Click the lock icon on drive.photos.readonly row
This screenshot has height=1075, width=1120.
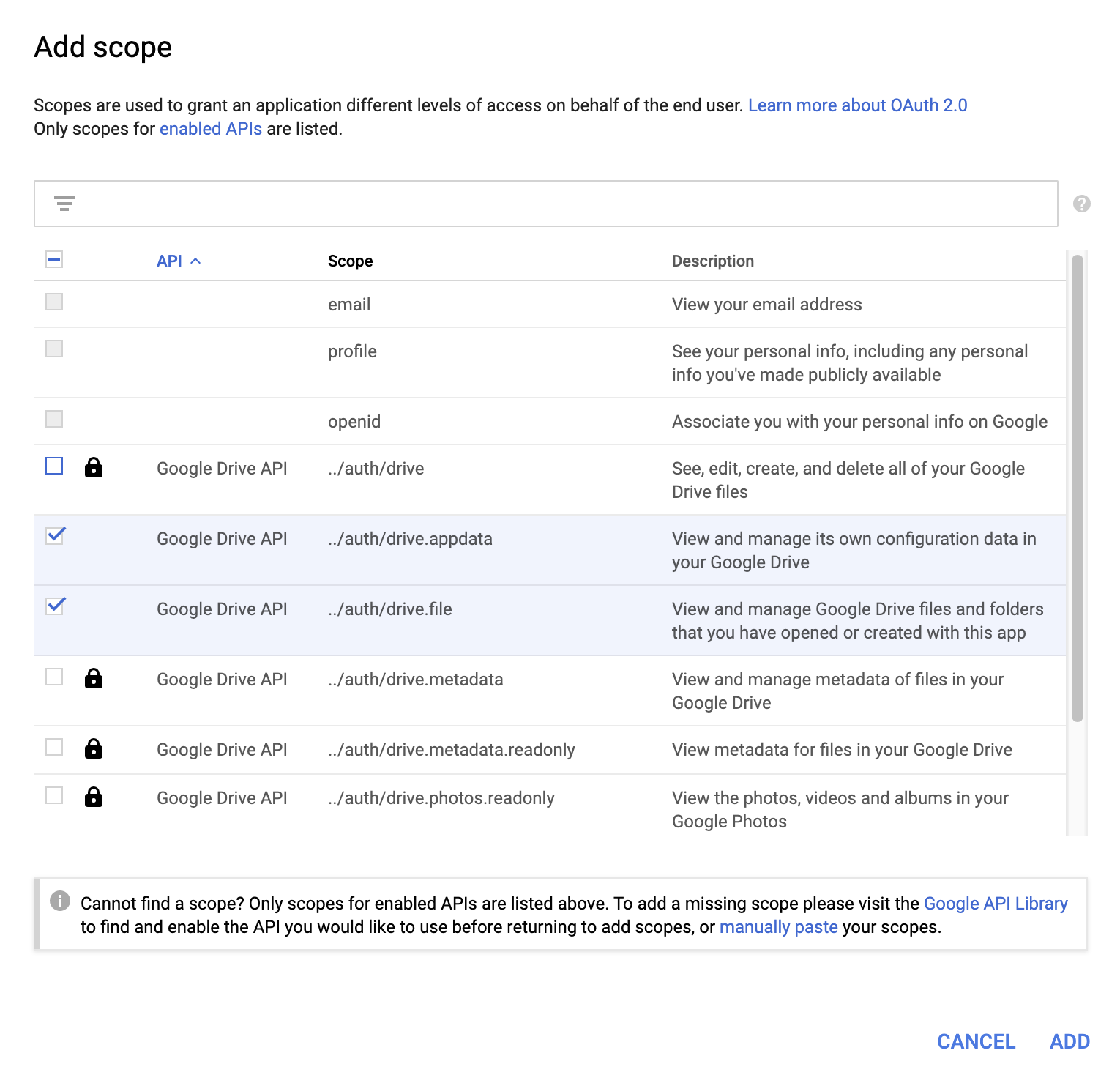(x=94, y=797)
